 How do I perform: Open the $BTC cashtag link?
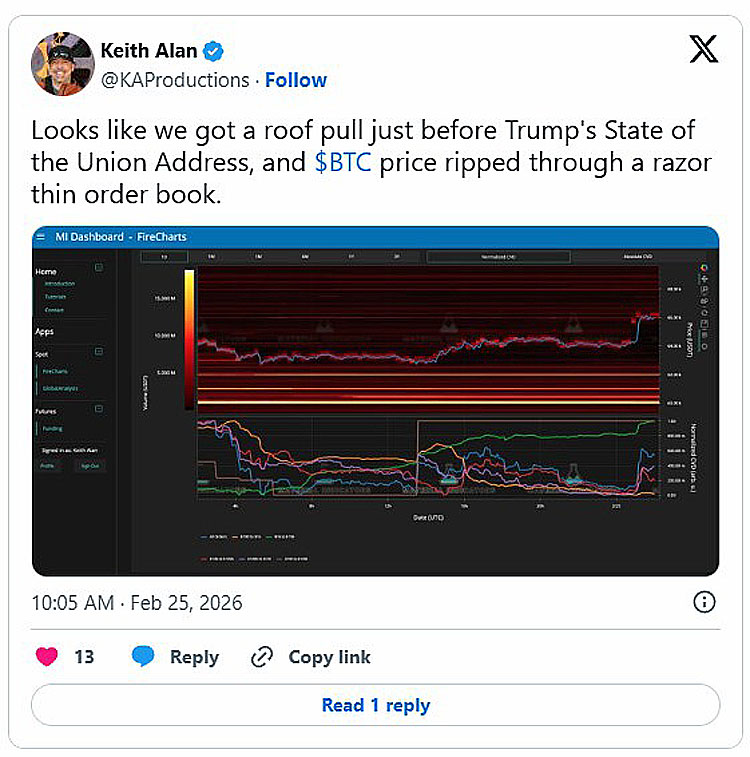[342, 164]
